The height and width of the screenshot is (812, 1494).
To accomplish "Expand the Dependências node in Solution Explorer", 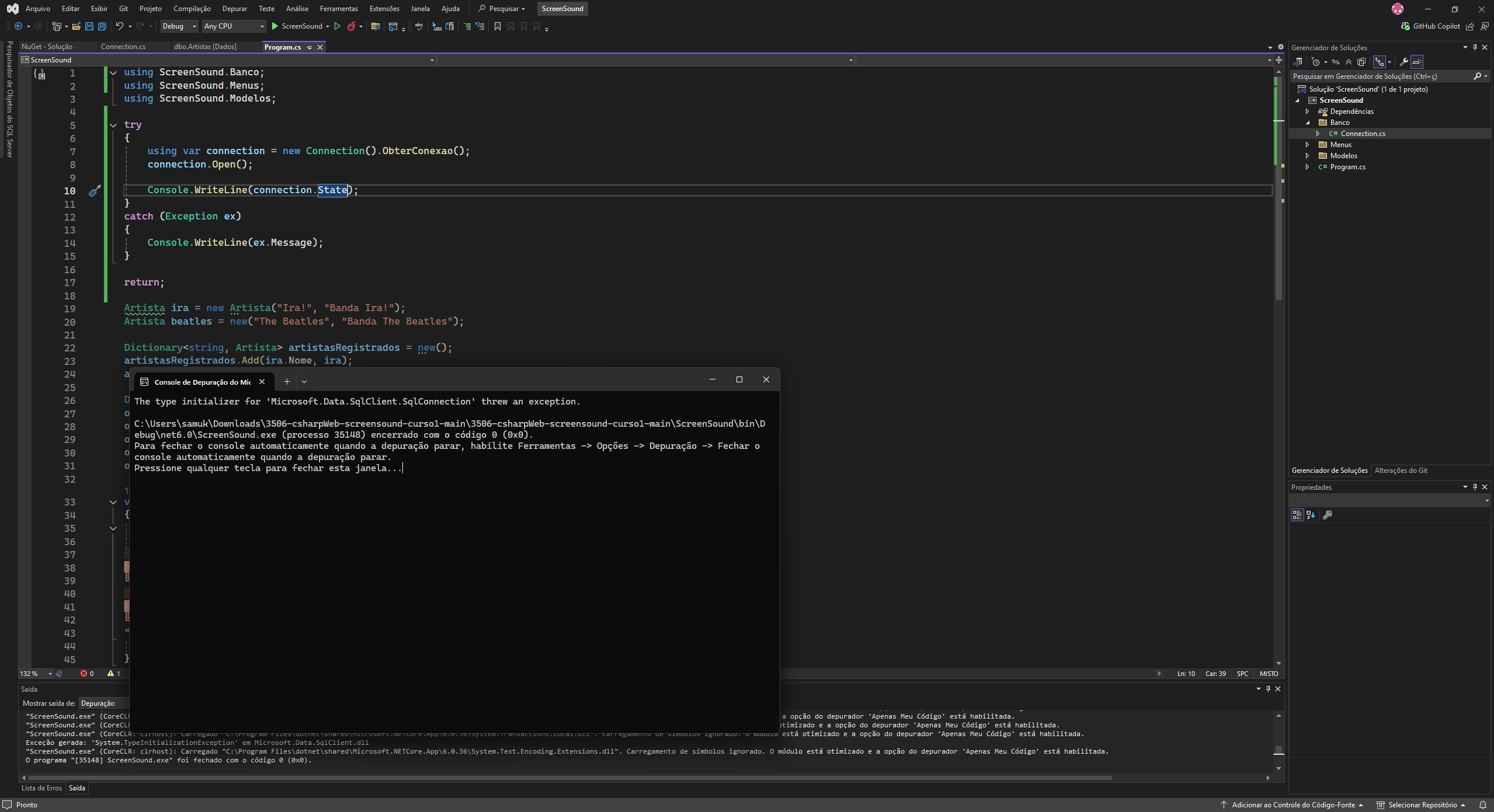I will [x=1308, y=111].
